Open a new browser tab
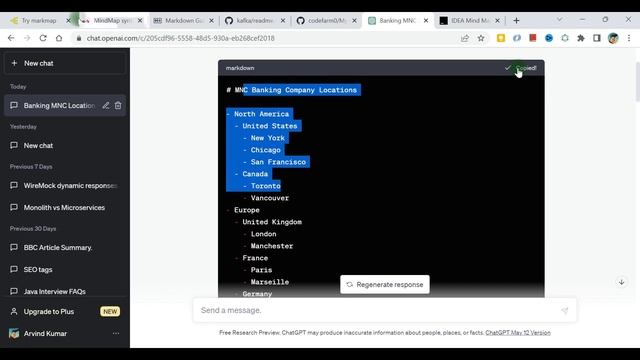The image size is (640, 360). [x=516, y=20]
